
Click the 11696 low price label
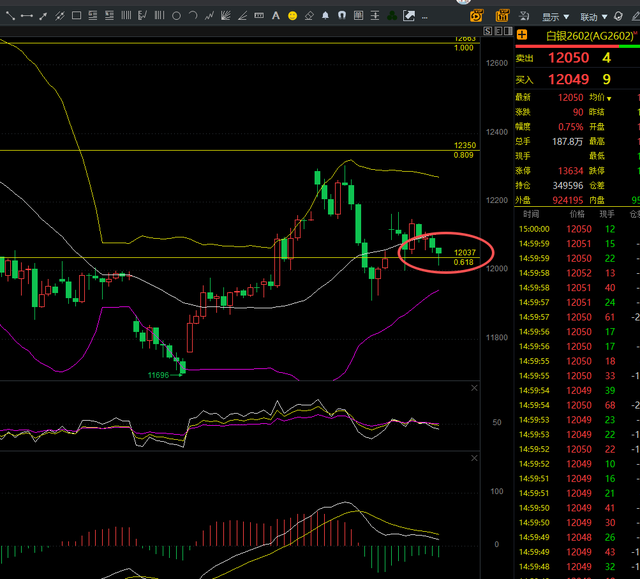click(x=158, y=375)
